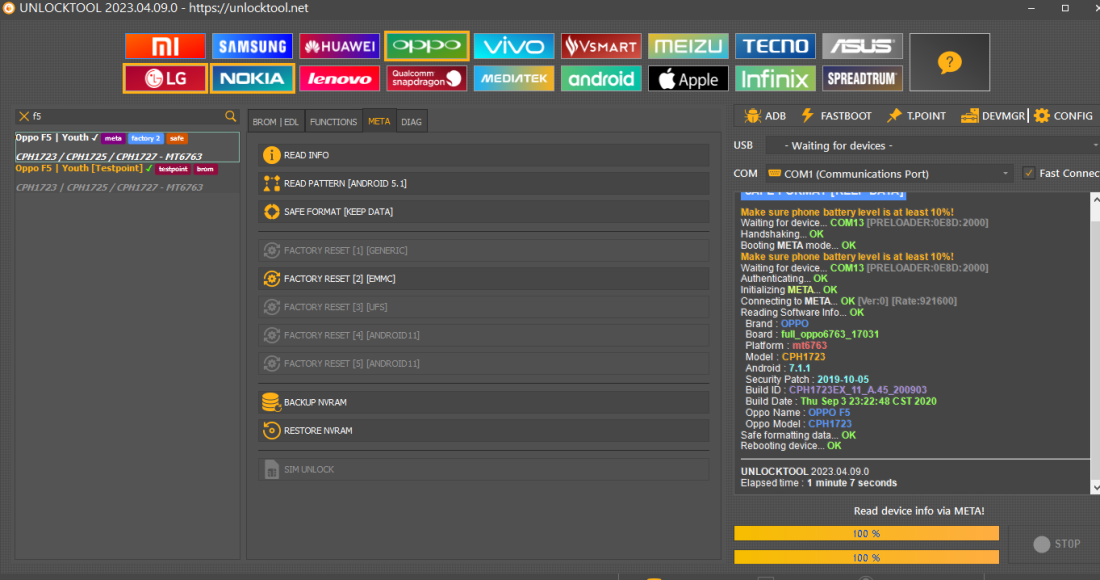Click FACTORY RESET [1] [GENERIC]
Viewport: 1100px width, 580px height.
click(484, 250)
